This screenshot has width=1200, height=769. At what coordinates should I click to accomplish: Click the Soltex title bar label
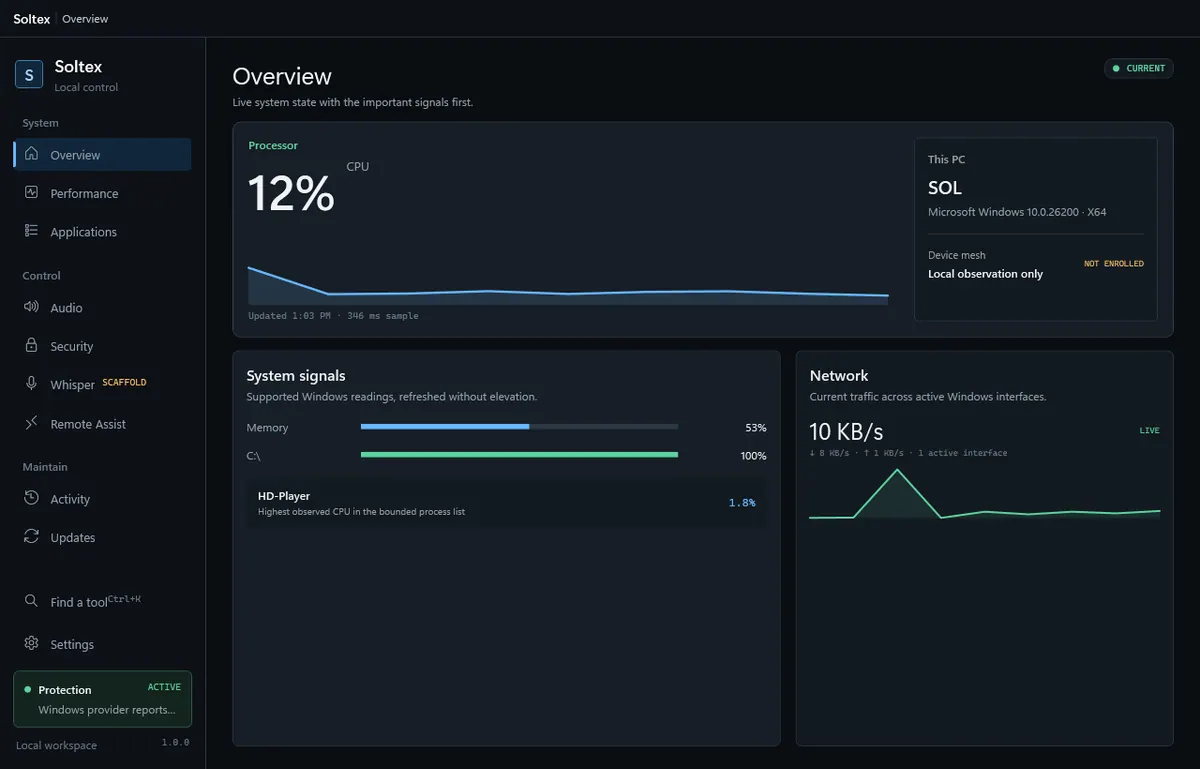pyautogui.click(x=31, y=18)
